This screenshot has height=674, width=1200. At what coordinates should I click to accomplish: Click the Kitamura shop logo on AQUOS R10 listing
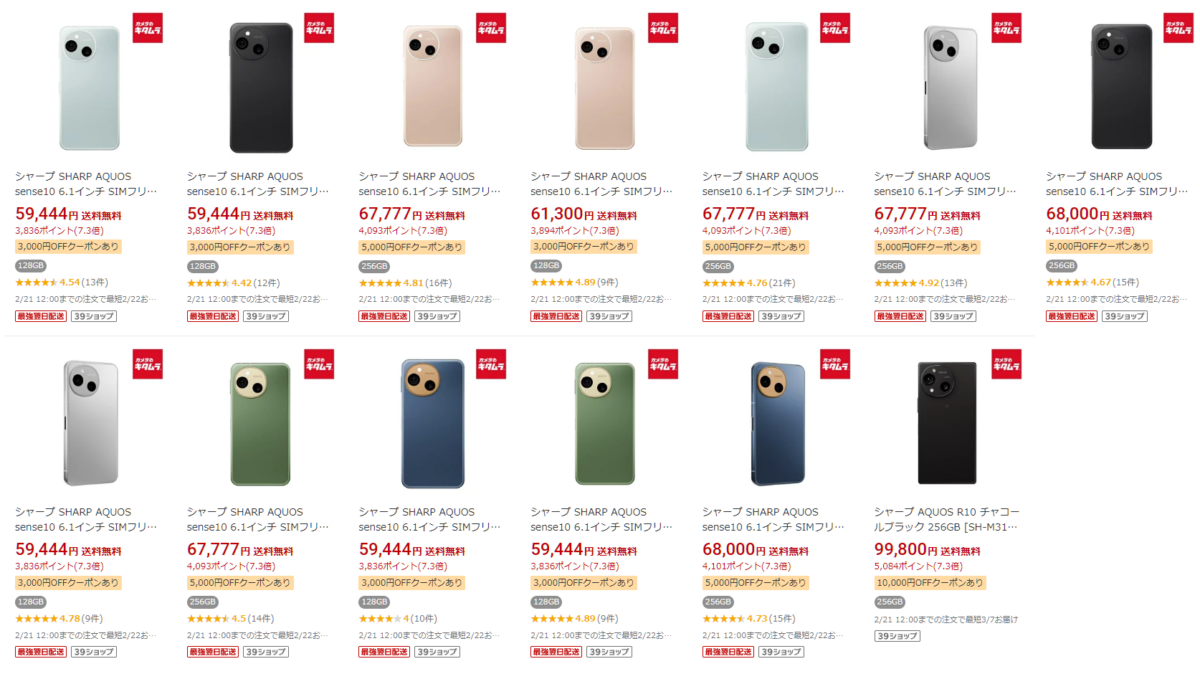click(x=1006, y=364)
